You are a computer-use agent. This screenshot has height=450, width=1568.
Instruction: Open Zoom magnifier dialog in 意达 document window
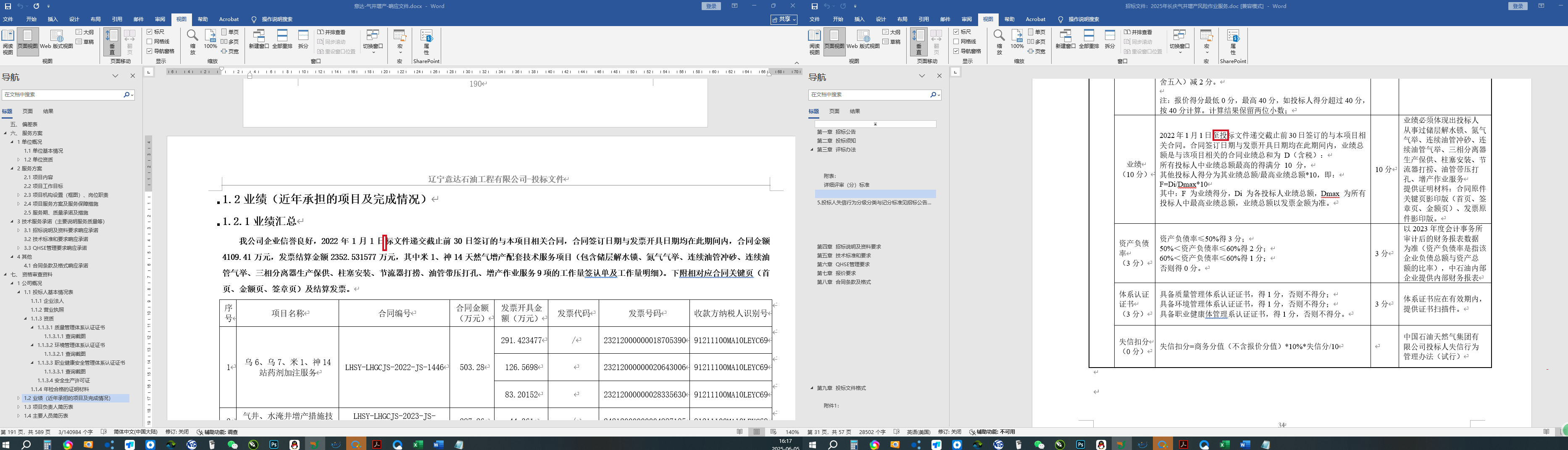(x=192, y=40)
